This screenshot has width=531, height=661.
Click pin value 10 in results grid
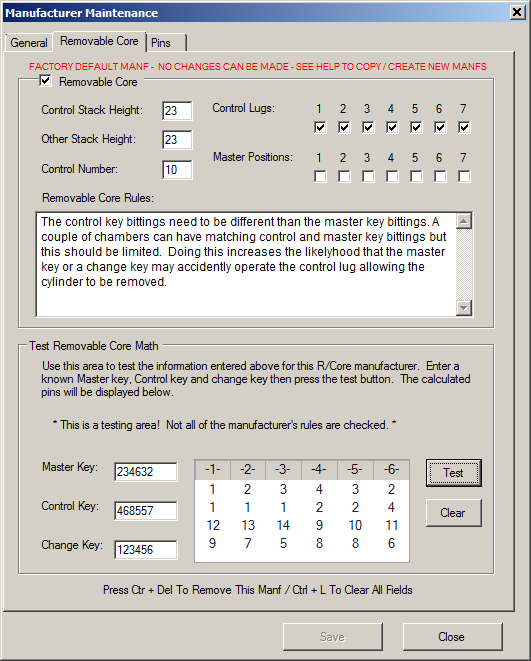355,525
